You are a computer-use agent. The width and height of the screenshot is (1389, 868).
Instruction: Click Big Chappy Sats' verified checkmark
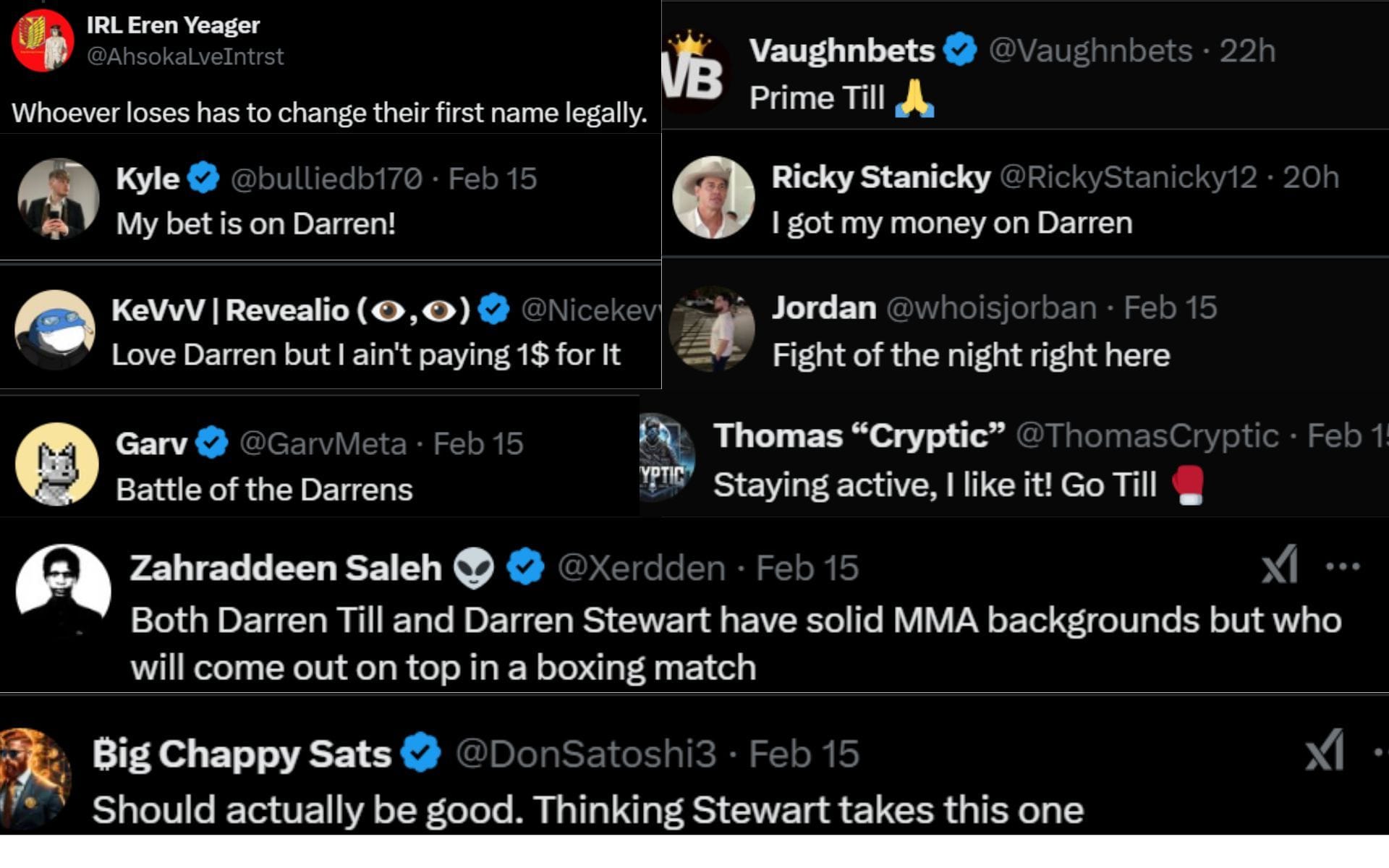(x=421, y=753)
